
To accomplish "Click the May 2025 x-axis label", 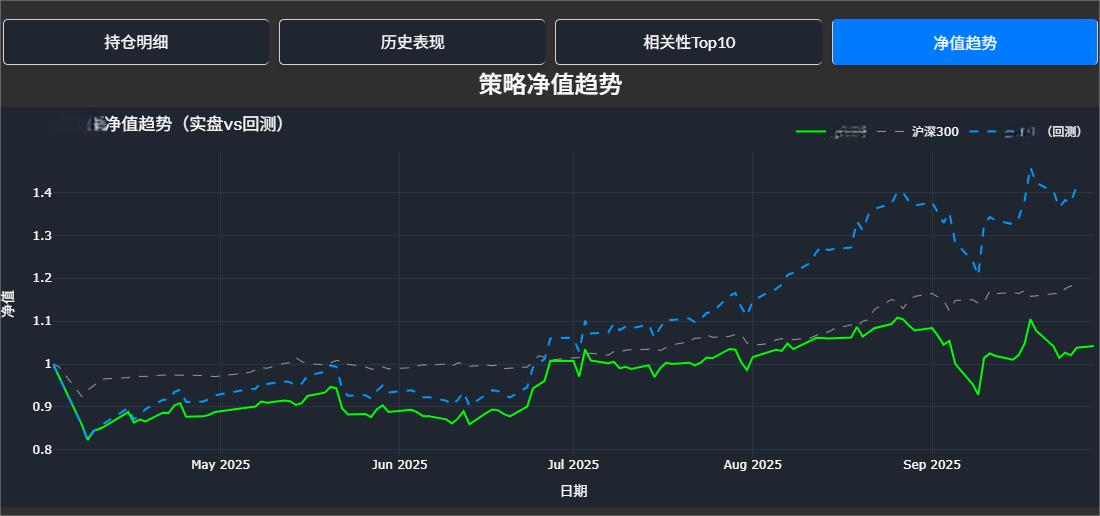I will 220,465.
